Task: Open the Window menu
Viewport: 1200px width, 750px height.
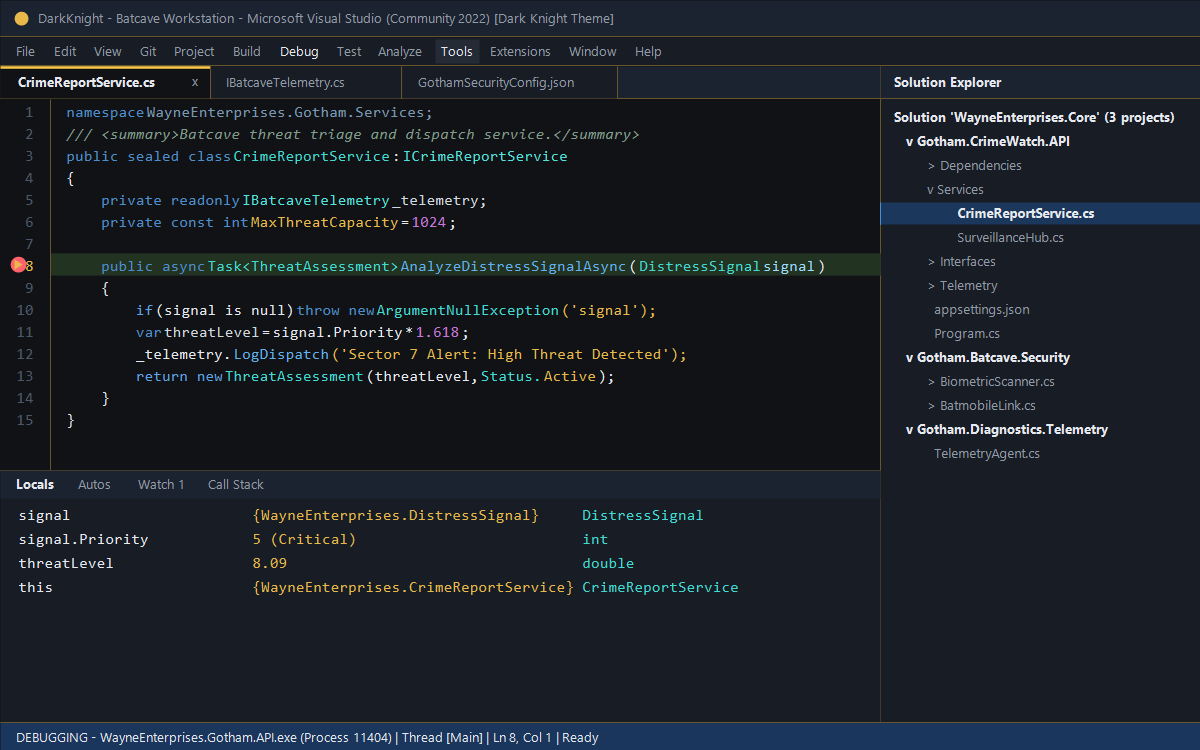Action: click(x=593, y=51)
